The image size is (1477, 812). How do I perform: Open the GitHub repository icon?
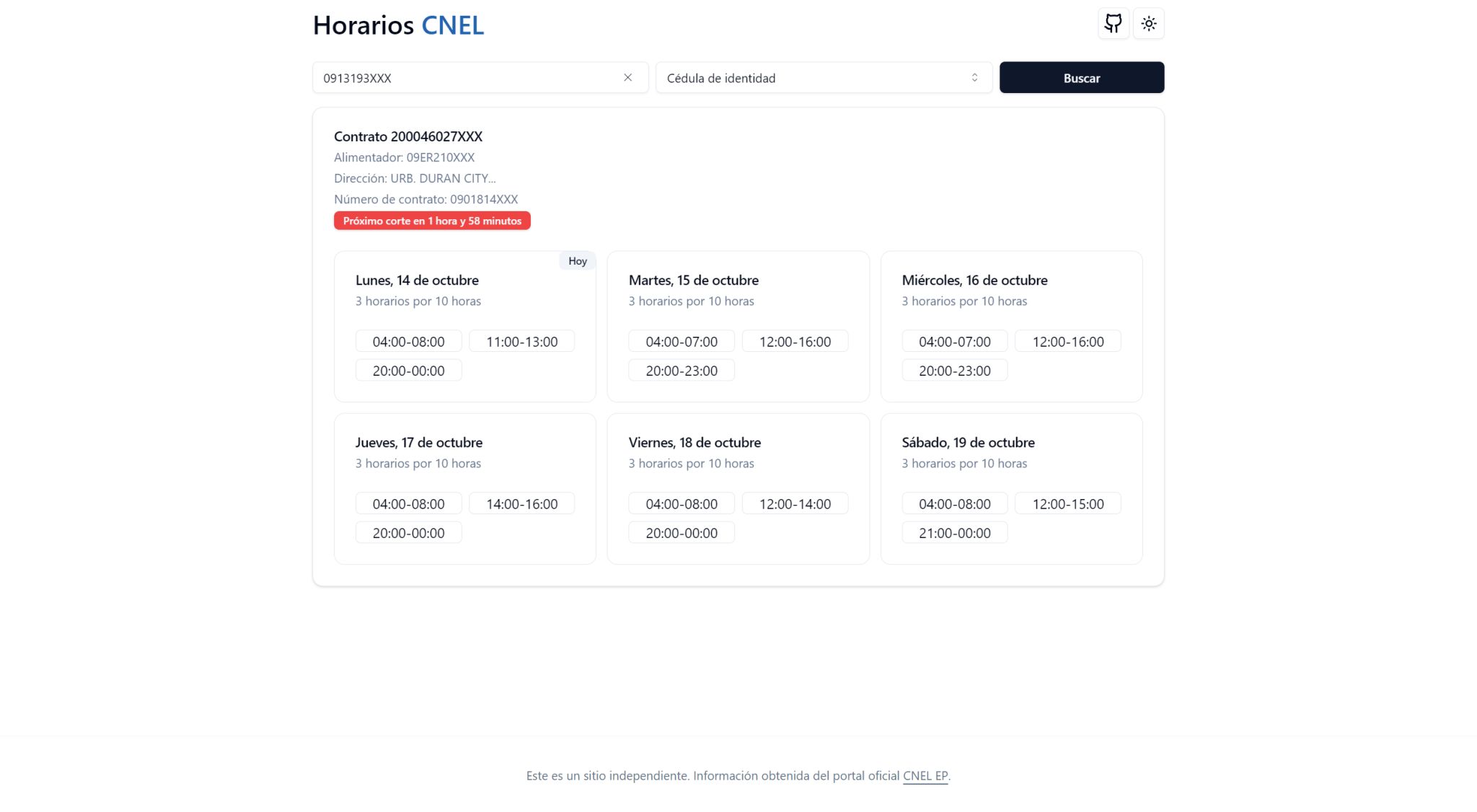1113,24
